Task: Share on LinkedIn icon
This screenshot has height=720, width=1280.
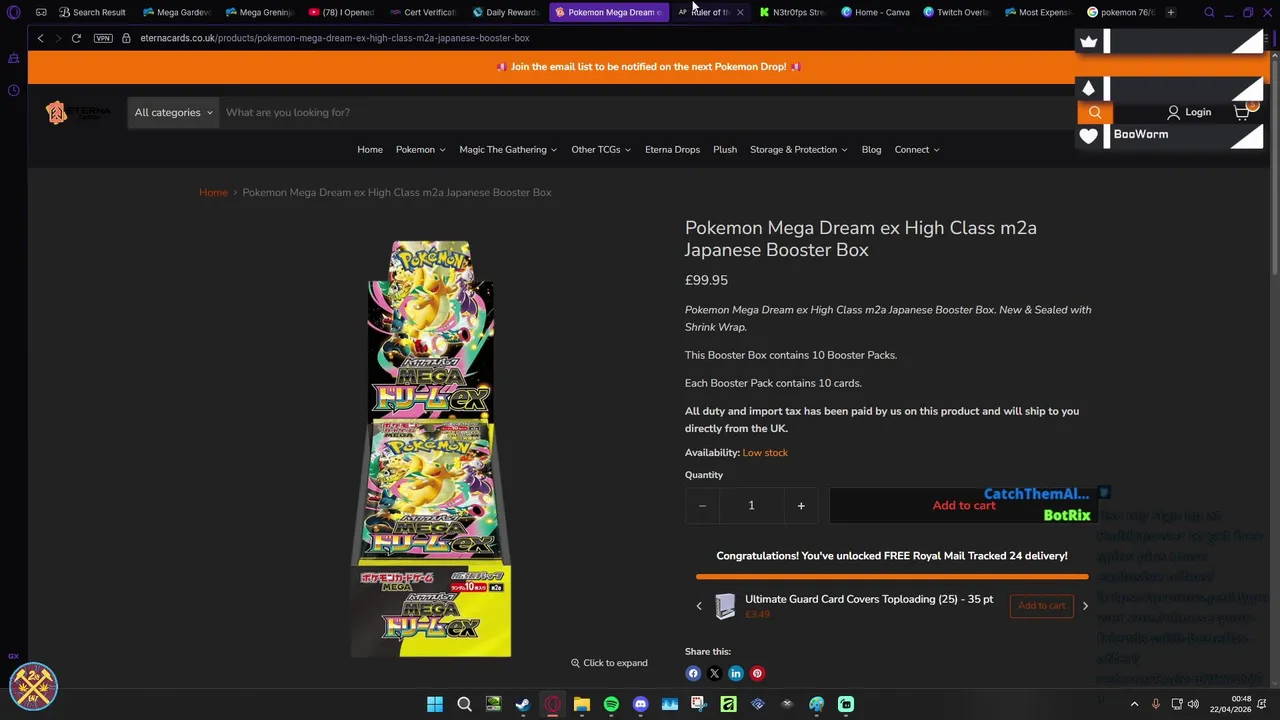Action: 736,674
